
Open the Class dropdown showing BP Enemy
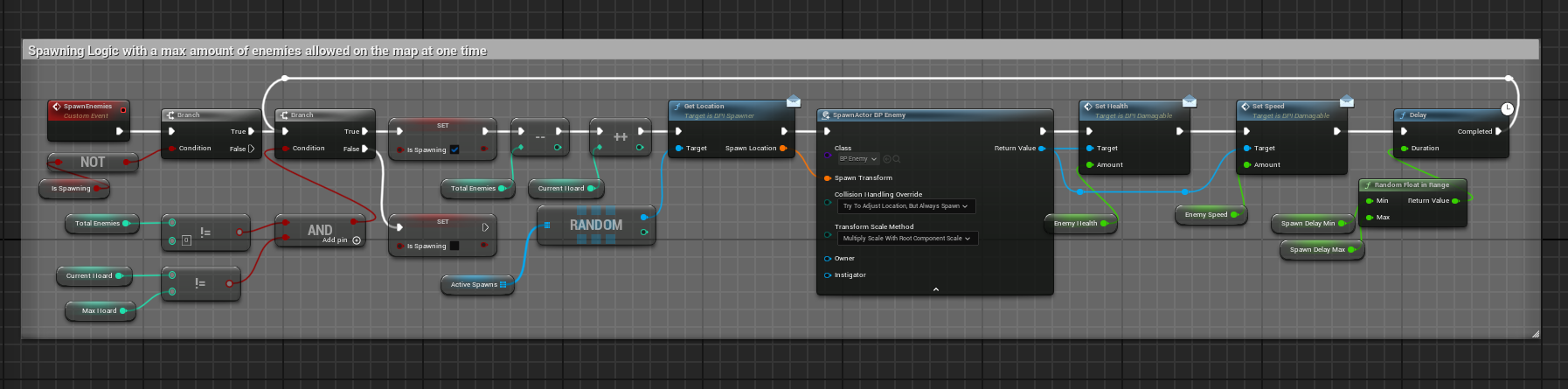pyautogui.click(x=857, y=159)
